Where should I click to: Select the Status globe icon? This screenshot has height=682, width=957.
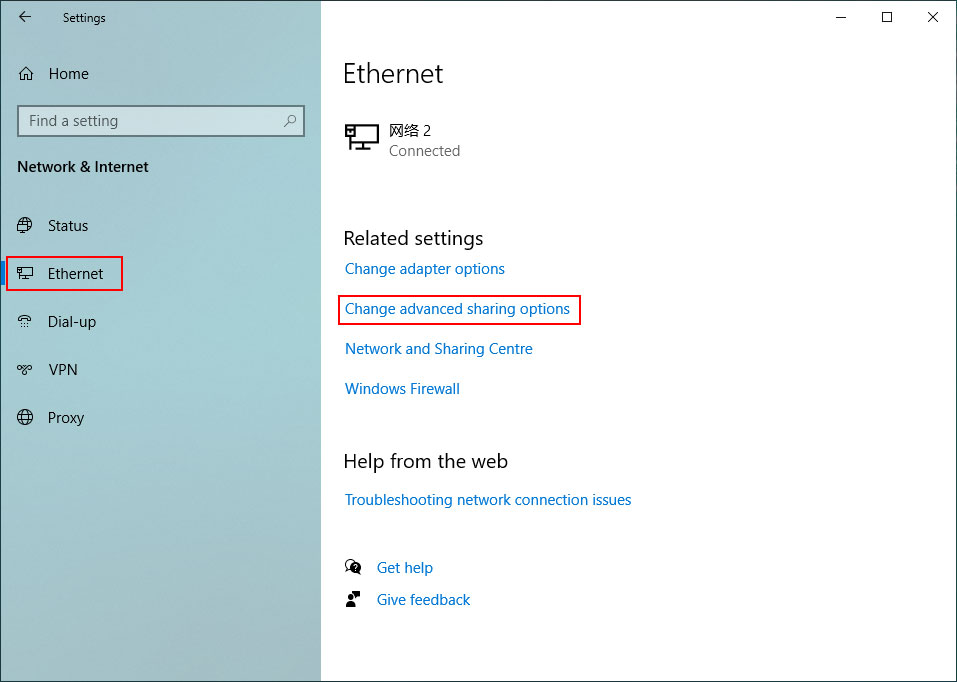point(25,225)
